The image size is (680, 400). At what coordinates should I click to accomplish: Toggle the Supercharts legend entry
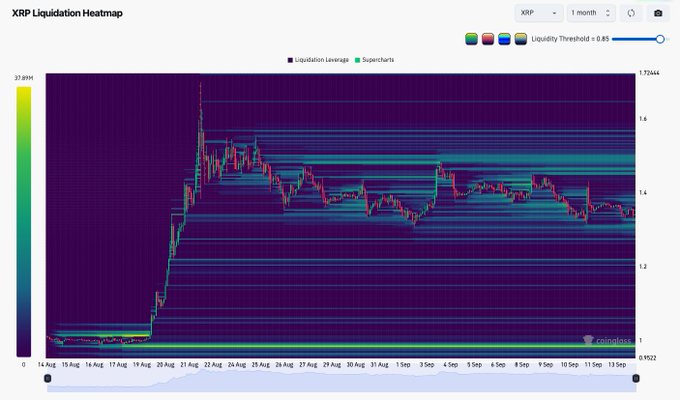point(374,60)
